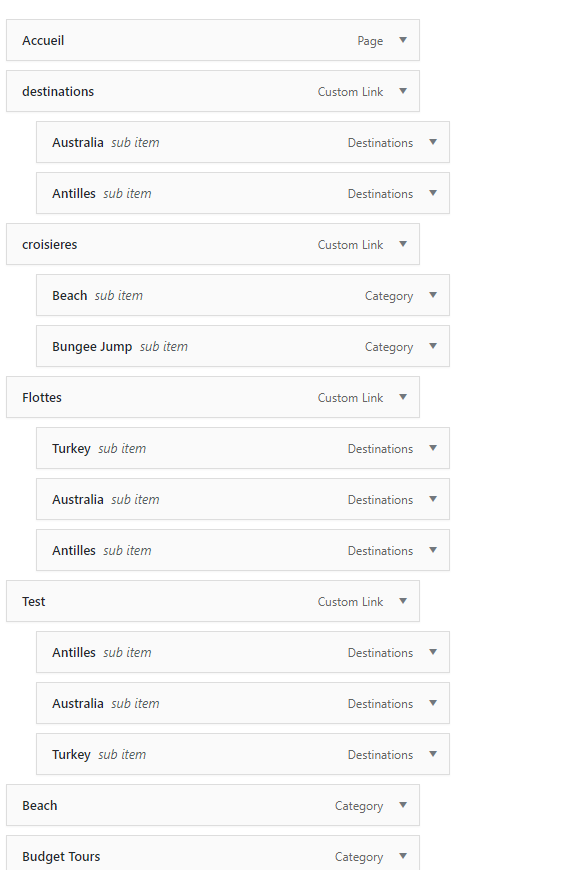The height and width of the screenshot is (870, 571).
Task: Expand Turkey sub item under Flottes
Action: [433, 448]
